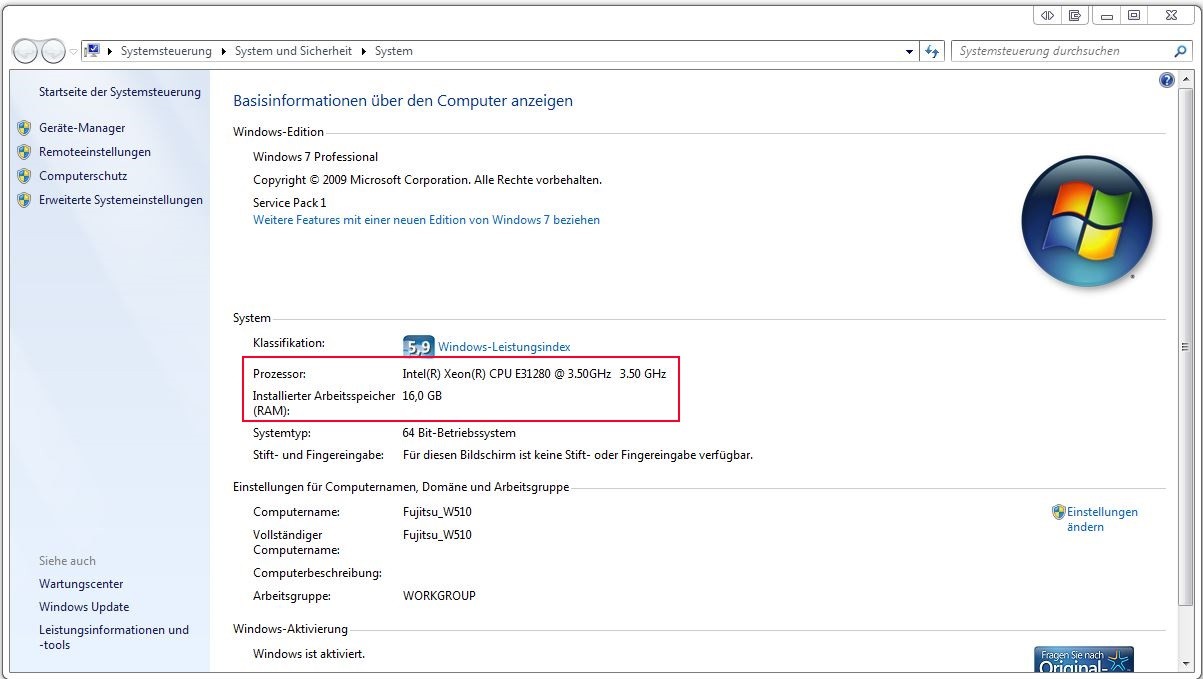The image size is (1203, 679).
Task: Open Geräte-Manager link
Action: [x=82, y=128]
